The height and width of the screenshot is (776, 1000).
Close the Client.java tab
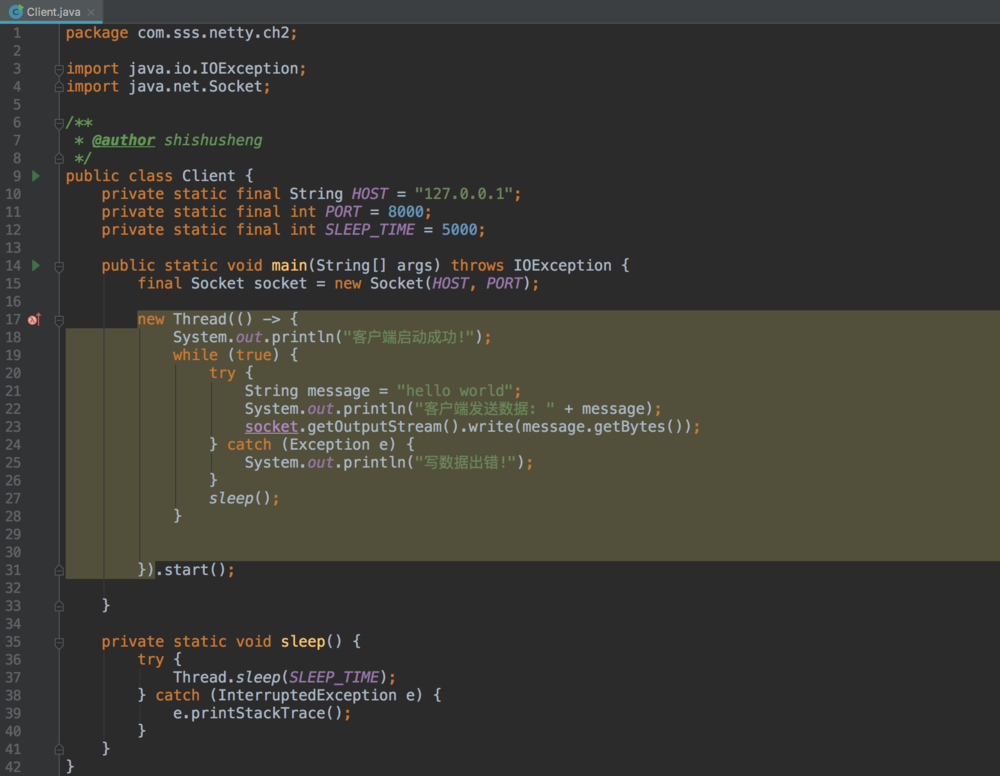point(91,12)
